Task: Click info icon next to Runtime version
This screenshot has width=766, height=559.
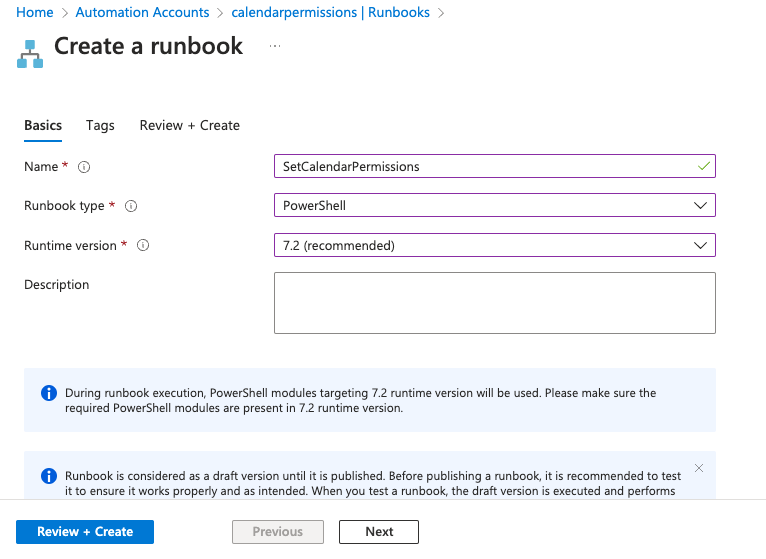Action: point(143,245)
